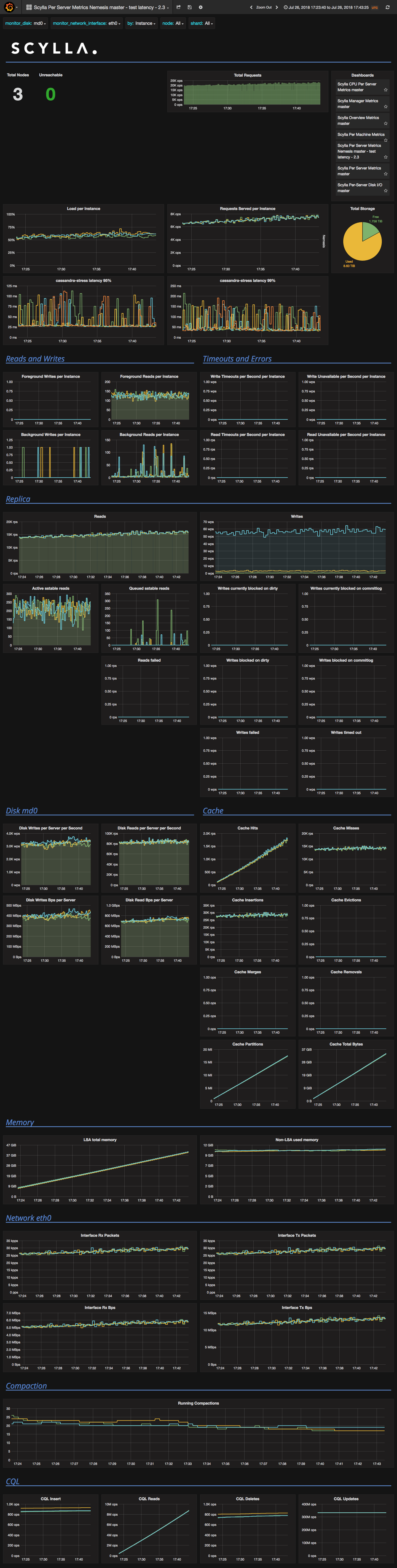Star the Scylla Overview Metrics master dashboard
The image size is (397, 1568).
[385, 123]
